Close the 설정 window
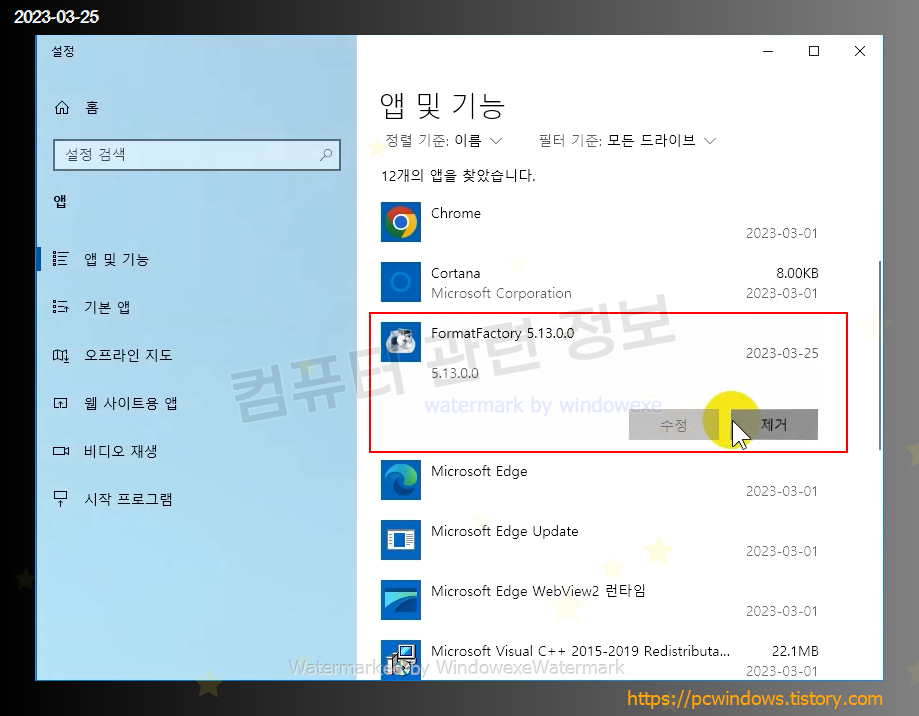 tap(859, 52)
